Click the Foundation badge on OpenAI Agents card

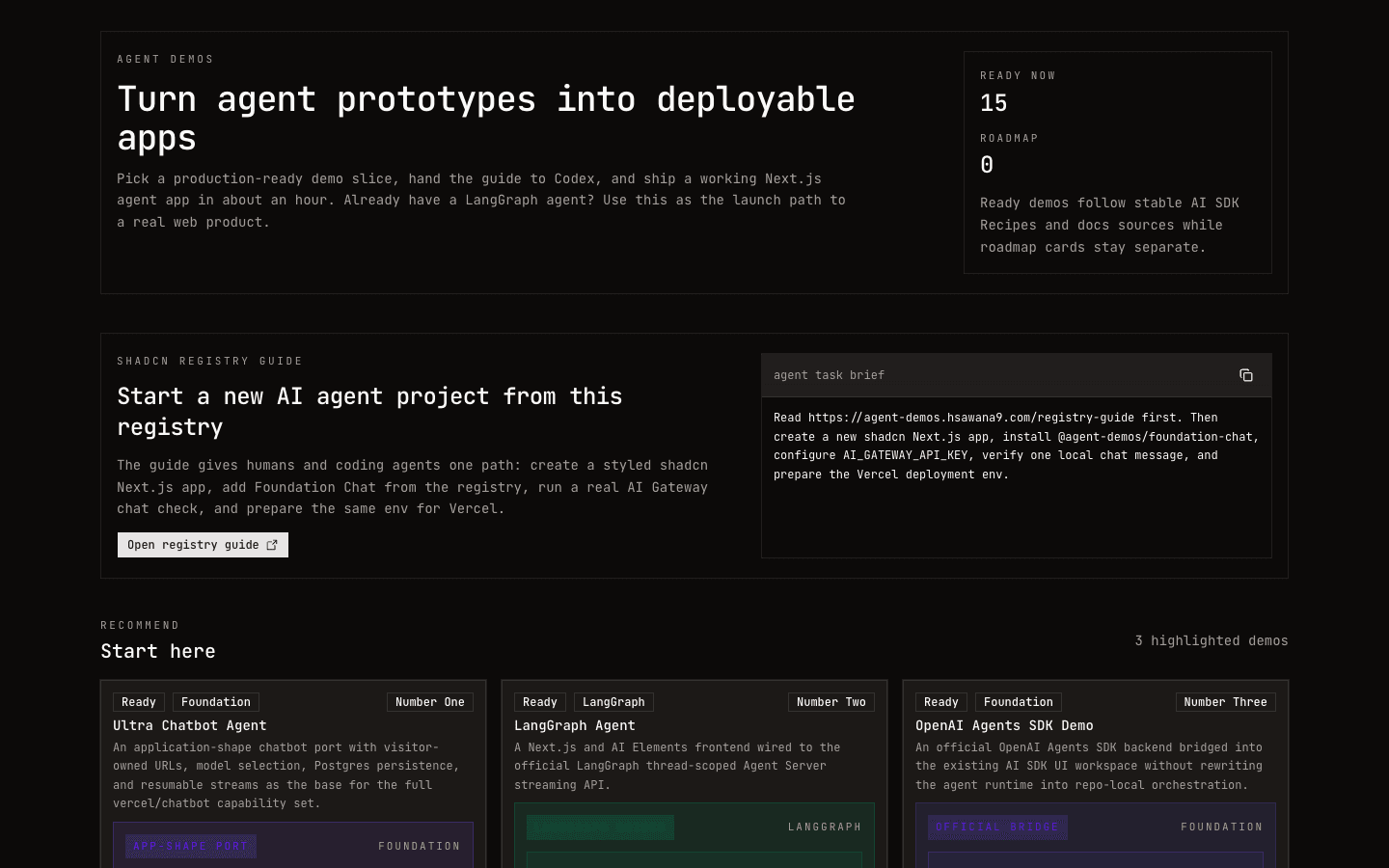coord(1019,702)
